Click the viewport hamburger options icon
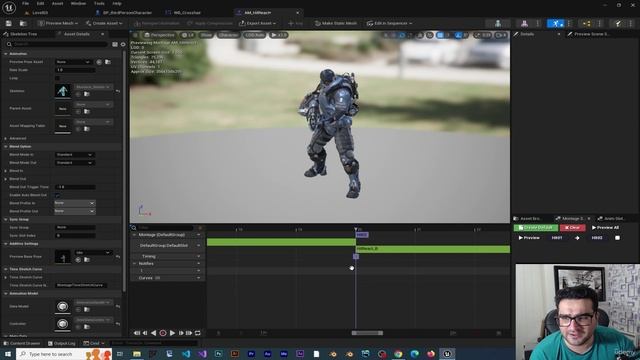The image size is (640, 360). pyautogui.click(x=136, y=35)
